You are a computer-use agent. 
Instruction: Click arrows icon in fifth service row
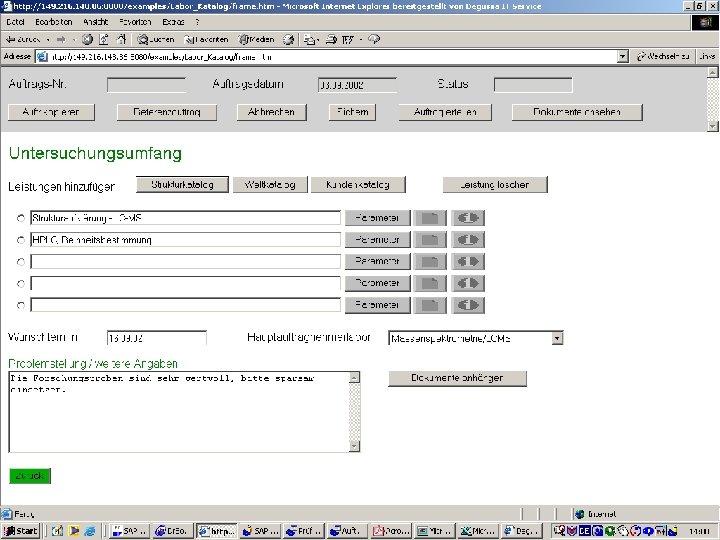[x=468, y=305]
